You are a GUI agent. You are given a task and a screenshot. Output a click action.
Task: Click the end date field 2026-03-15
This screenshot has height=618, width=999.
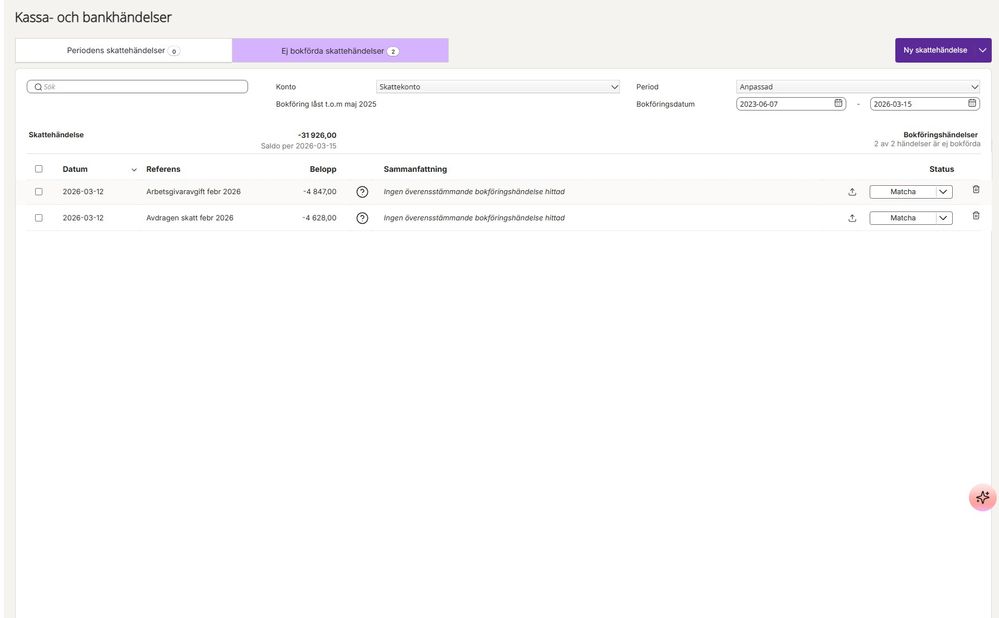point(925,104)
